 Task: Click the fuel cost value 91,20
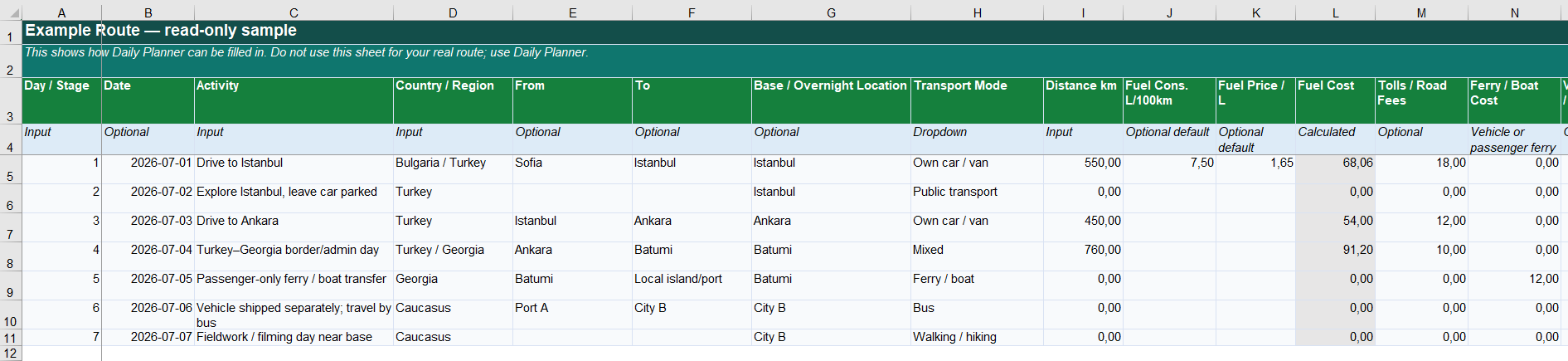[1335, 256]
